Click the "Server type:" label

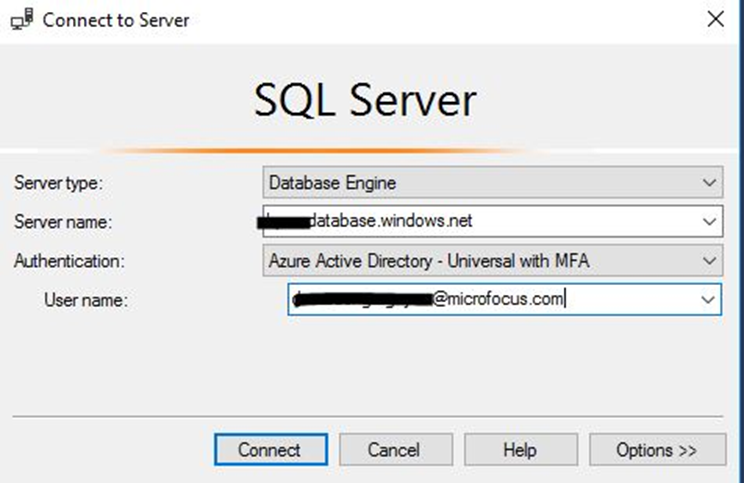pyautogui.click(x=59, y=183)
